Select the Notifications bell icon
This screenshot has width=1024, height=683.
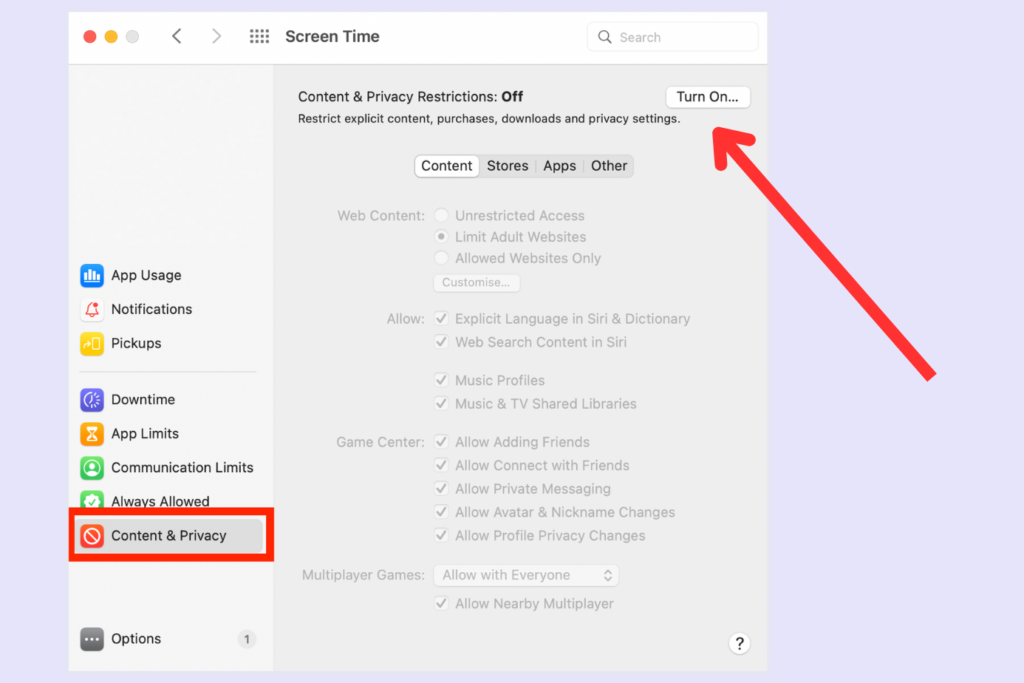[92, 309]
